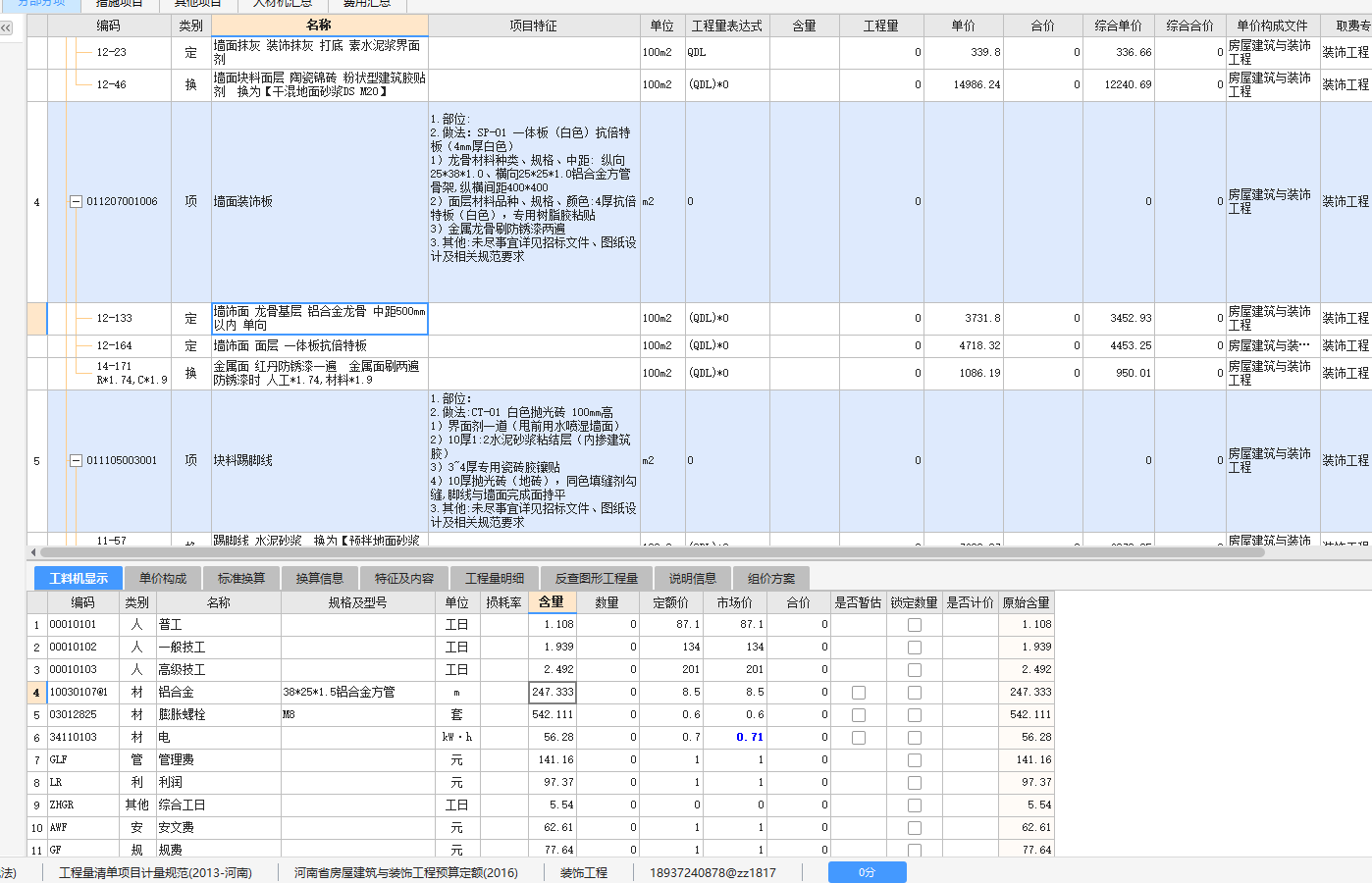The width and height of the screenshot is (1372, 883).
Task: Click the 综合单价 column header
Action: tap(1119, 26)
